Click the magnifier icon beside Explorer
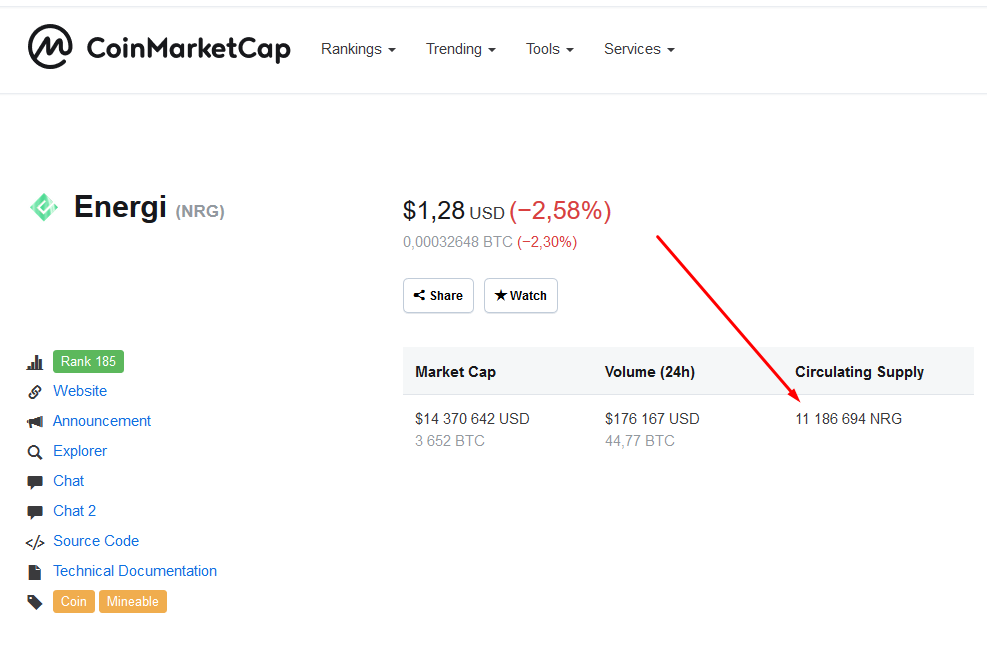 [x=35, y=452]
